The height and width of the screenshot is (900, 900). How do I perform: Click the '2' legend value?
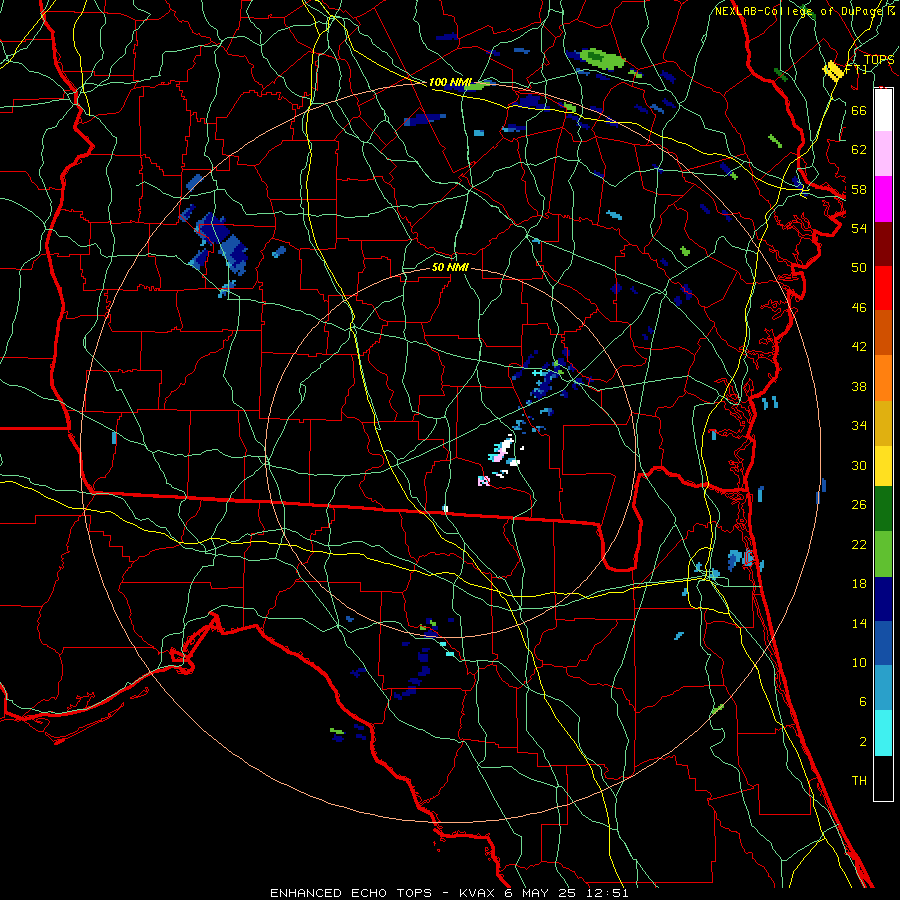pos(862,741)
